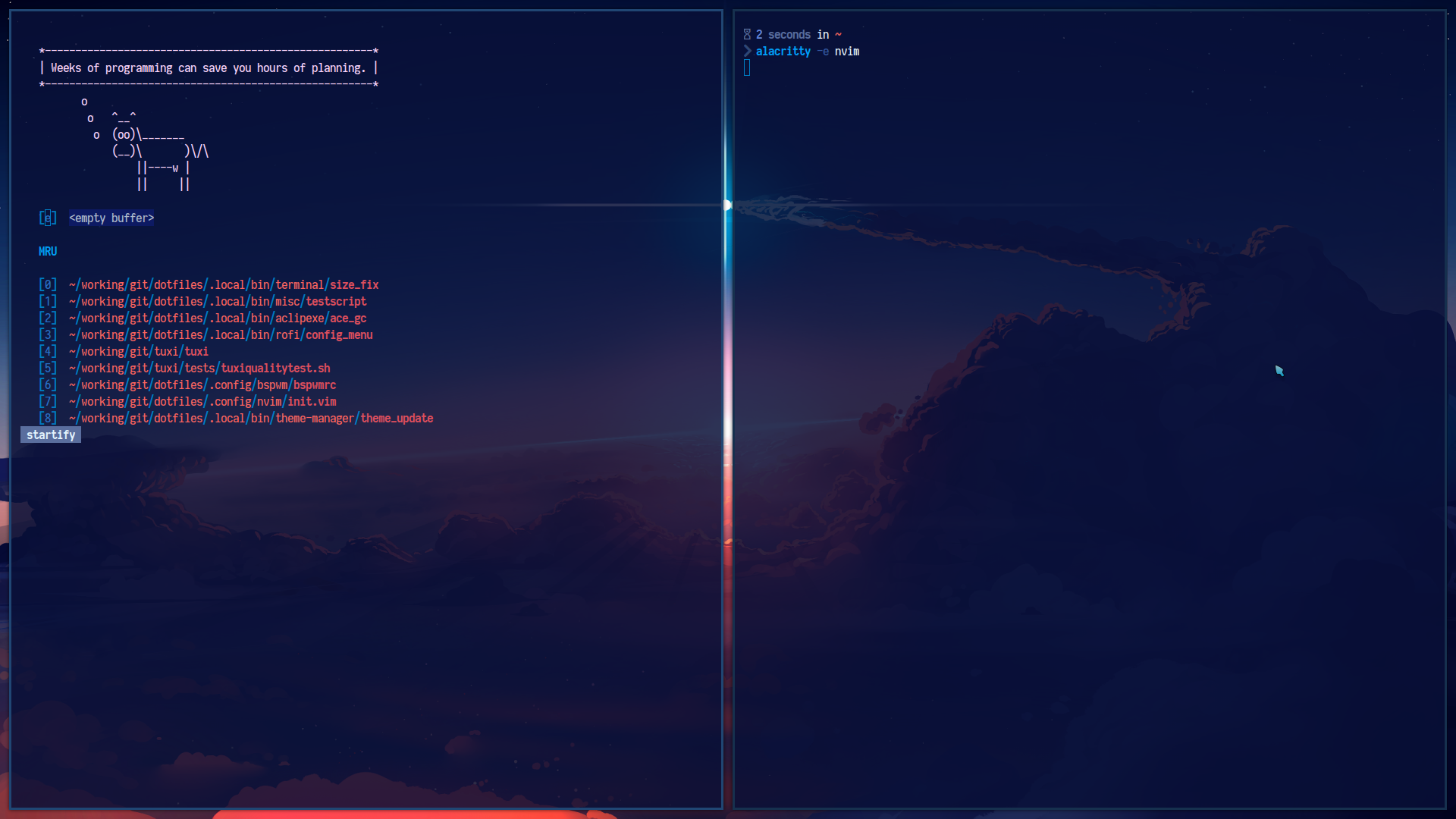The width and height of the screenshot is (1456, 819).
Task: Open the bspwmrc config entry
Action: (x=202, y=384)
